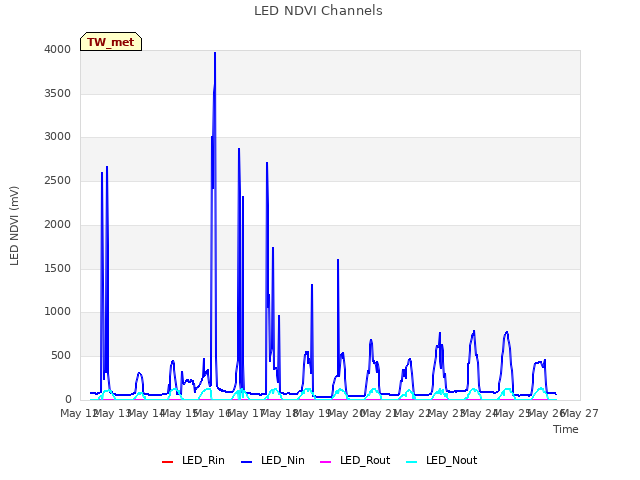Click the y-axis label 500
Viewport: 640px width, 480px height.
(x=61, y=356)
